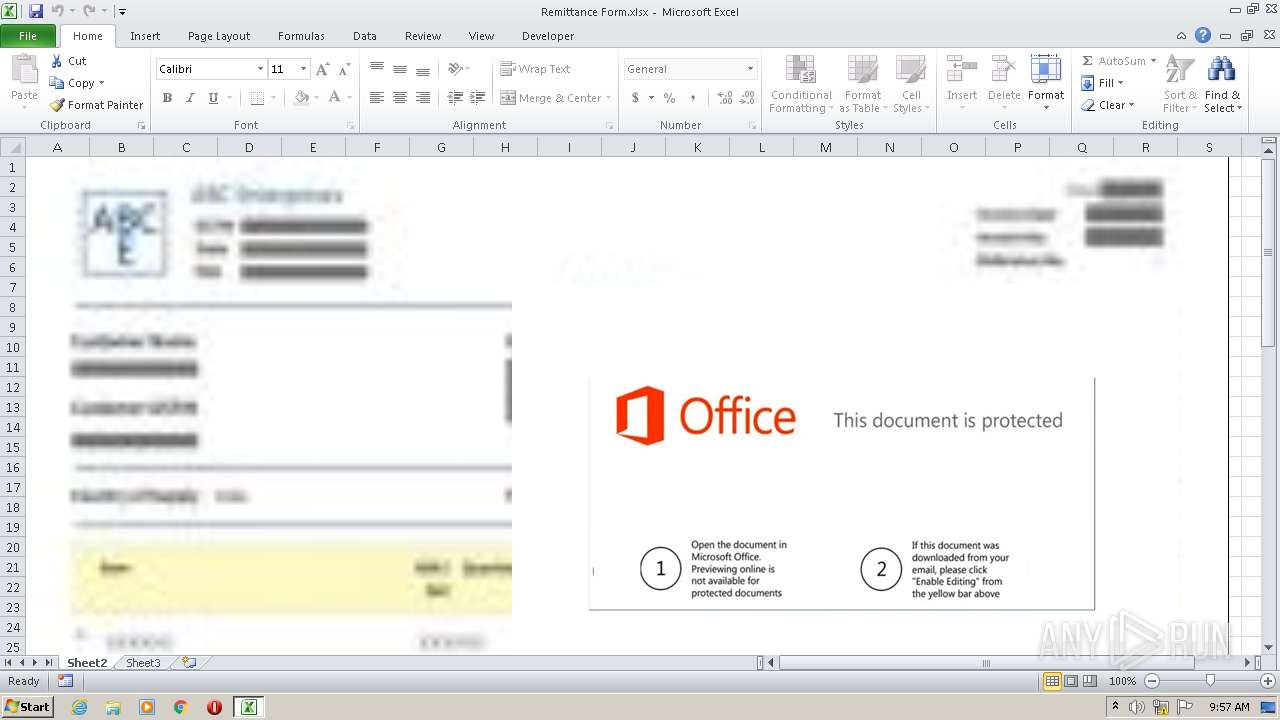Click the Increase Font Size icon

pos(322,69)
